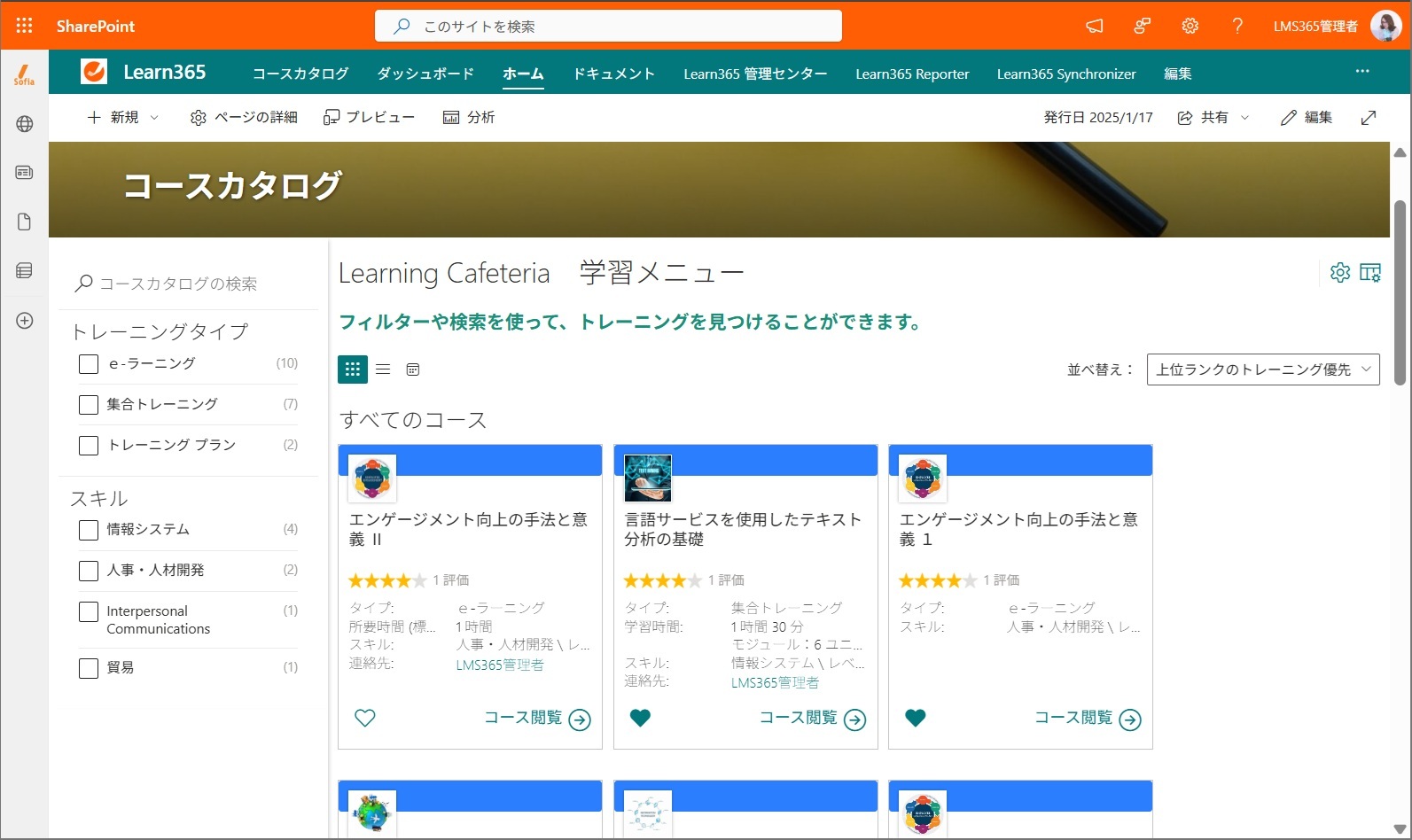The height and width of the screenshot is (840, 1412).
Task: Open the エンゲージメント向上の手法と意義 II course thumbnail
Action: [372, 478]
